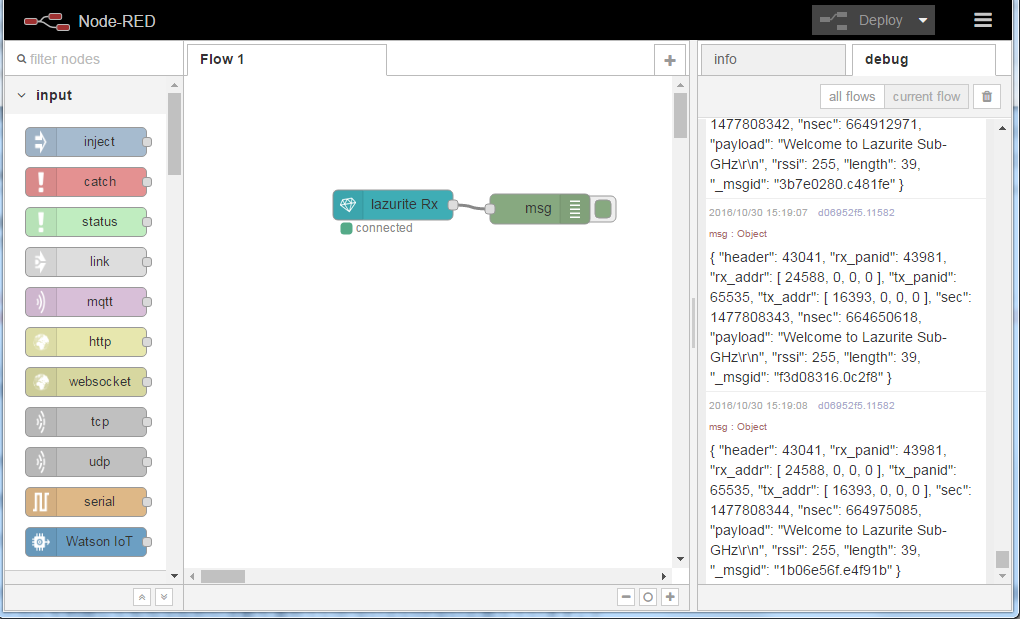Select the link node in palette

coord(87,262)
